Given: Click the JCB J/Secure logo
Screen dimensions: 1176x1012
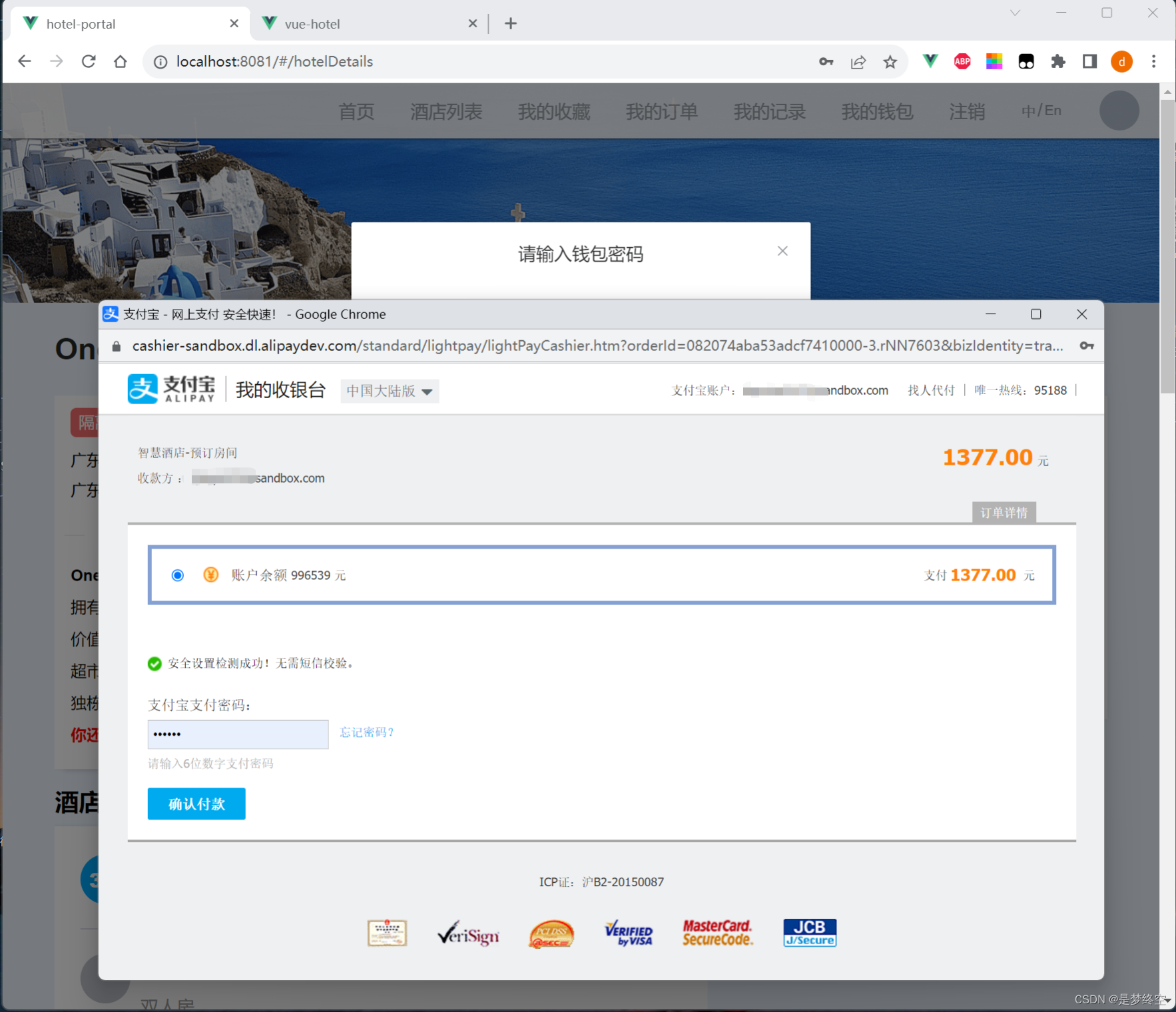Looking at the screenshot, I should (810, 932).
